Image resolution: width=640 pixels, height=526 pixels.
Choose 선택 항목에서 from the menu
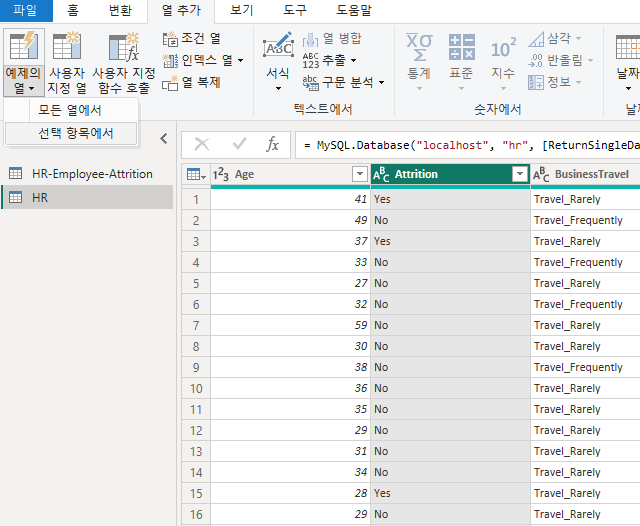coord(76,133)
